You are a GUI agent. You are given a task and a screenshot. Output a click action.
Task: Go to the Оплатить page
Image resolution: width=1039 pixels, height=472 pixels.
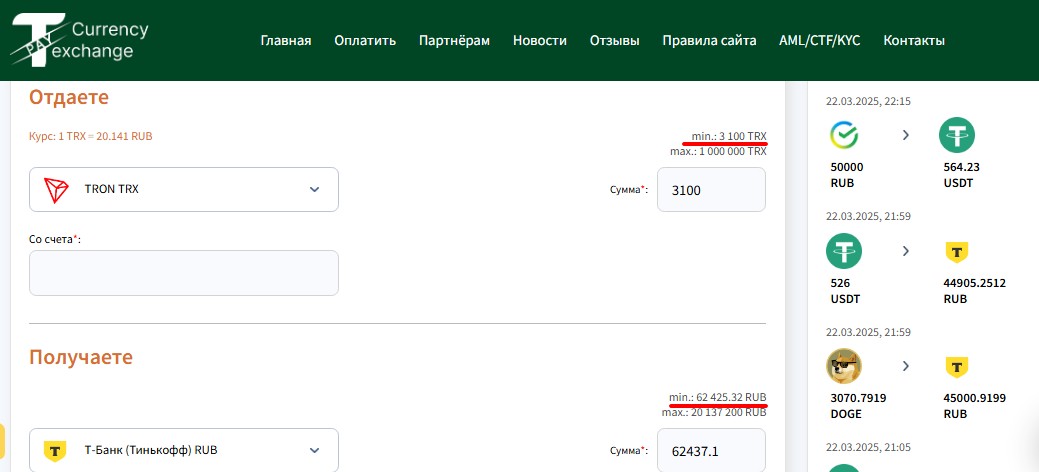pos(365,40)
